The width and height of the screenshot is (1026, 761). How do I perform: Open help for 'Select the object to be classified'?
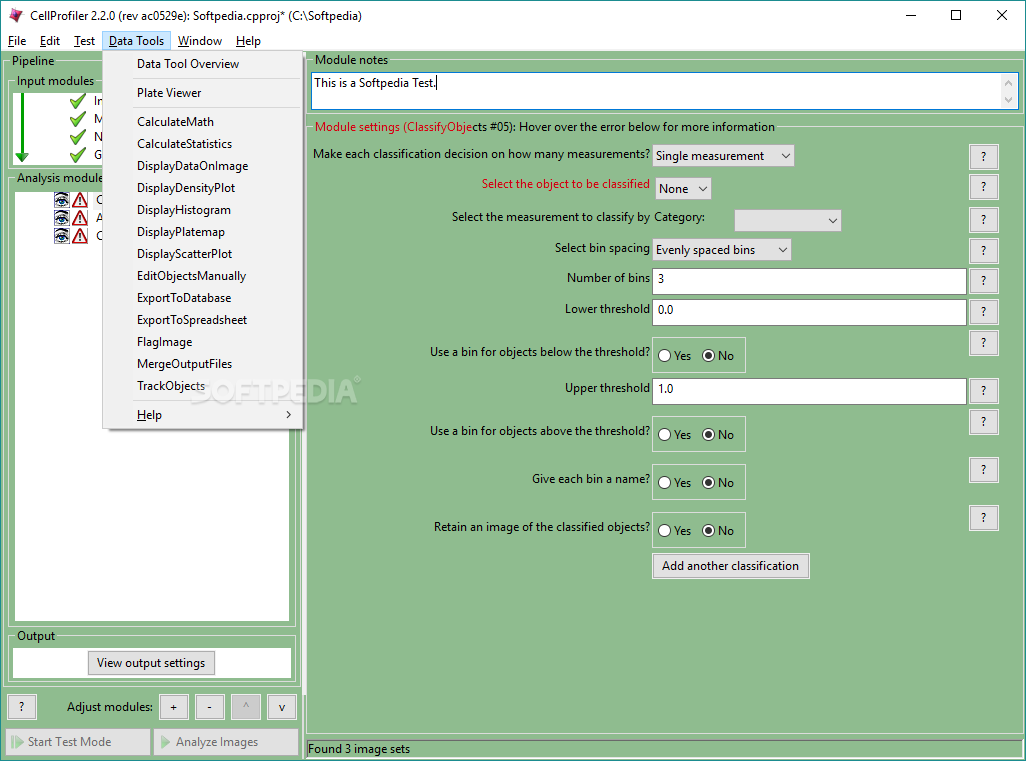983,187
